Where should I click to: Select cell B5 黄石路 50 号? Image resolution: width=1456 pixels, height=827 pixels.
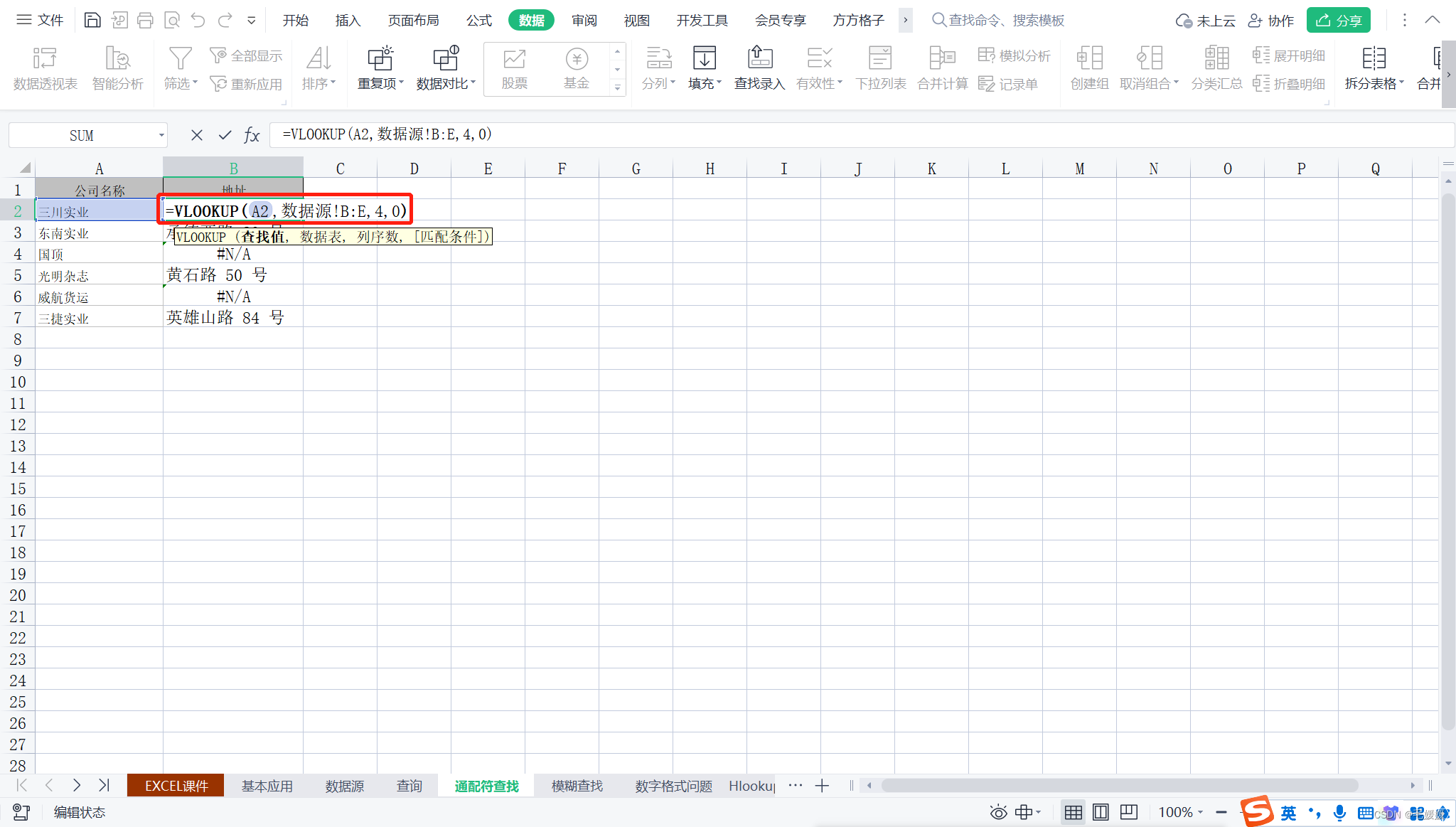233,275
